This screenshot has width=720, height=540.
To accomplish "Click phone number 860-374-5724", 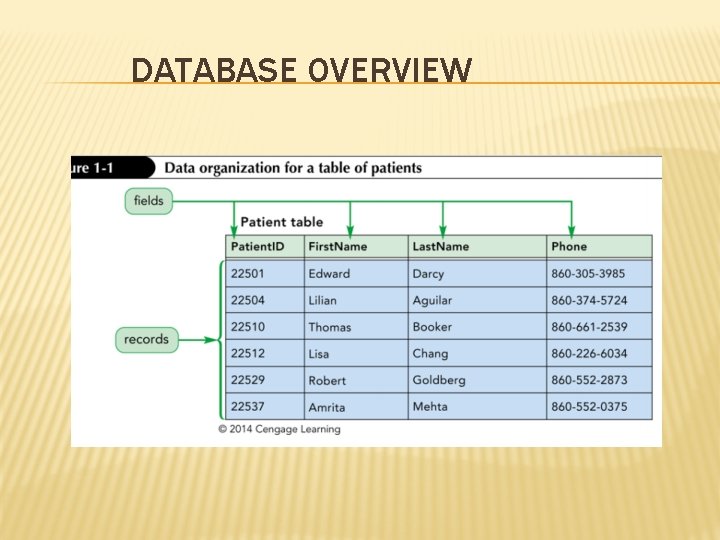I will 599,300.
